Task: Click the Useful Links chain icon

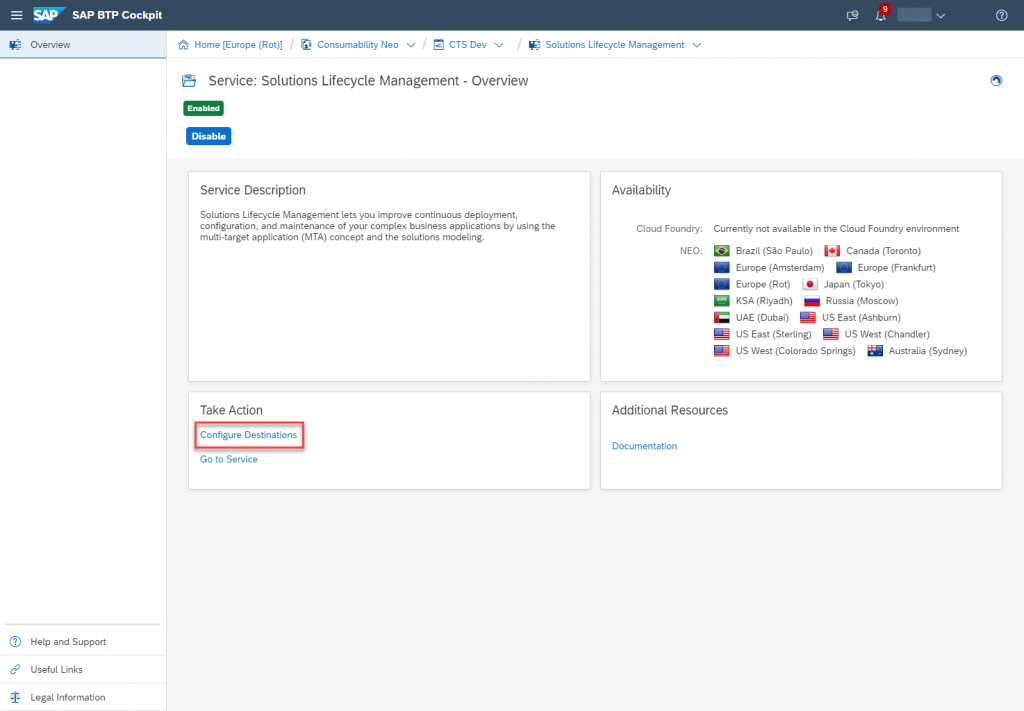Action: pos(15,669)
